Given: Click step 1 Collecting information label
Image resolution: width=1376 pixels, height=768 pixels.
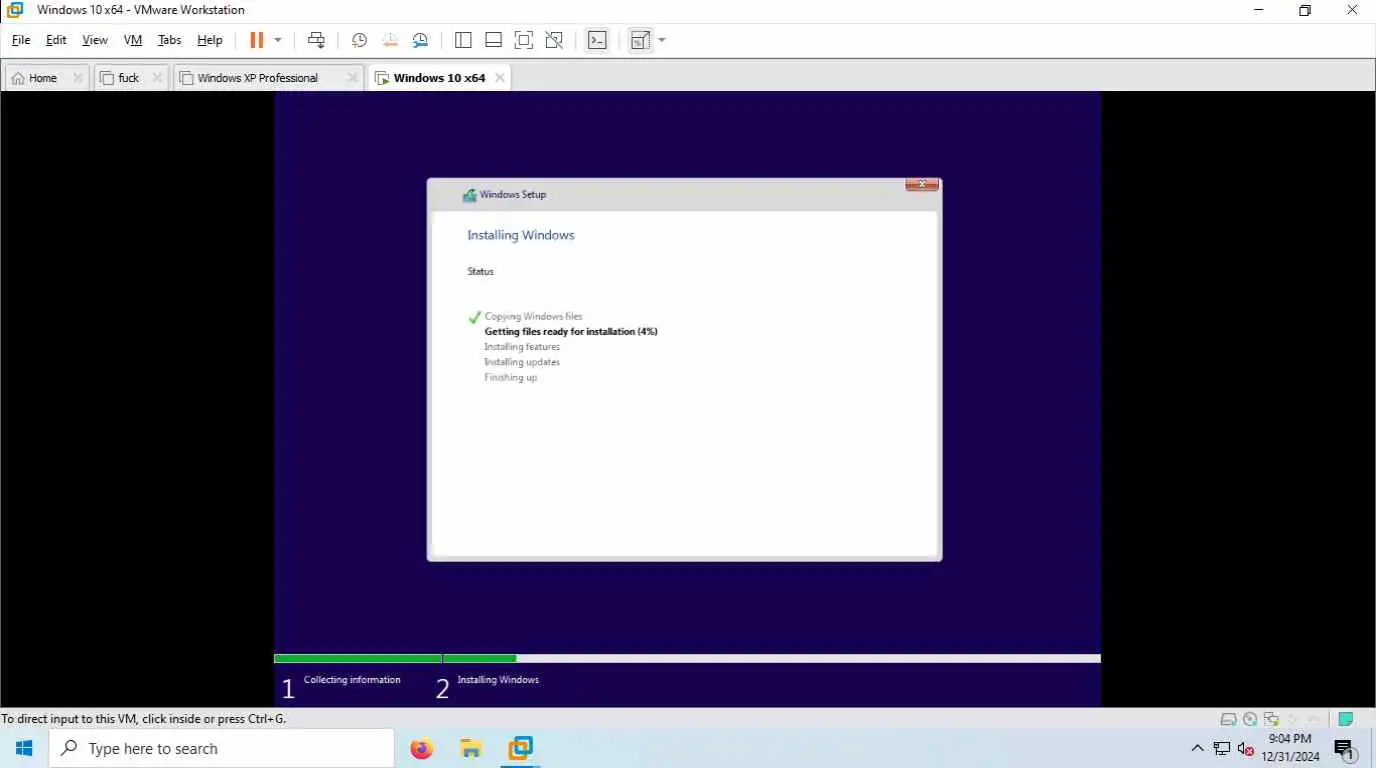Looking at the screenshot, I should pos(352,680).
